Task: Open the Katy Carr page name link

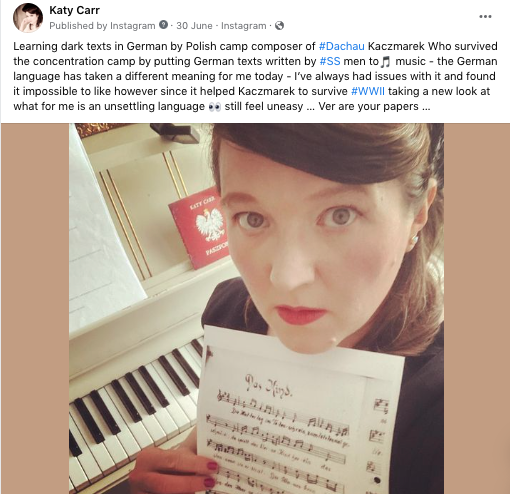Action: tap(74, 10)
